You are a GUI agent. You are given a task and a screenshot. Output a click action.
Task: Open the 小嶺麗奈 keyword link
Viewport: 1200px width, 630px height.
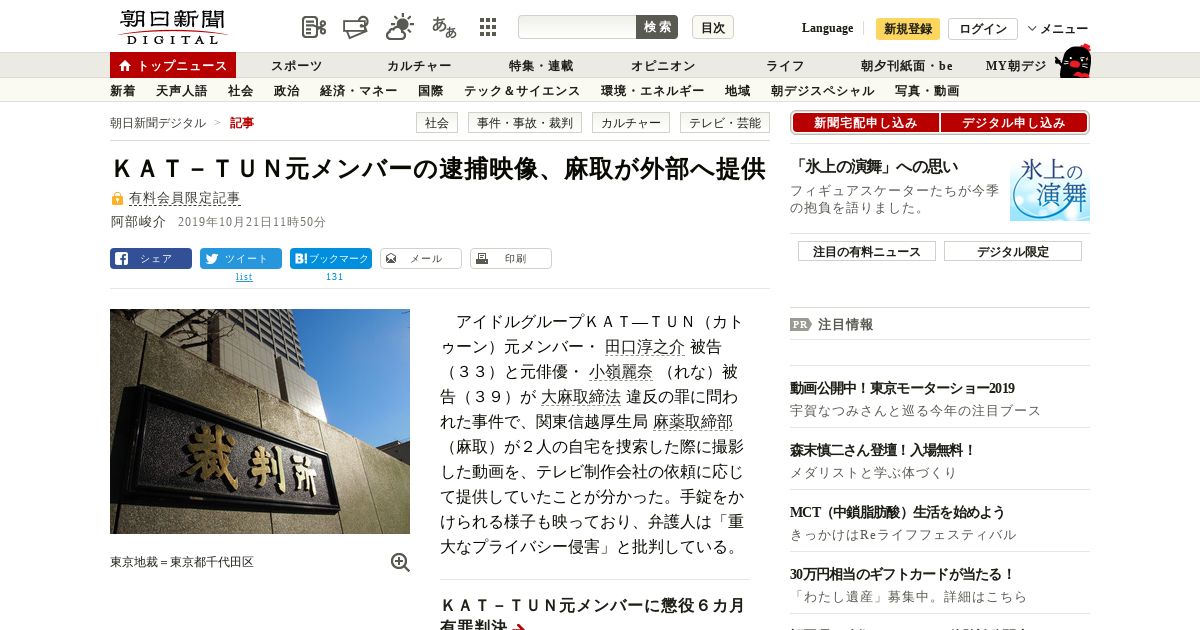[x=621, y=372]
